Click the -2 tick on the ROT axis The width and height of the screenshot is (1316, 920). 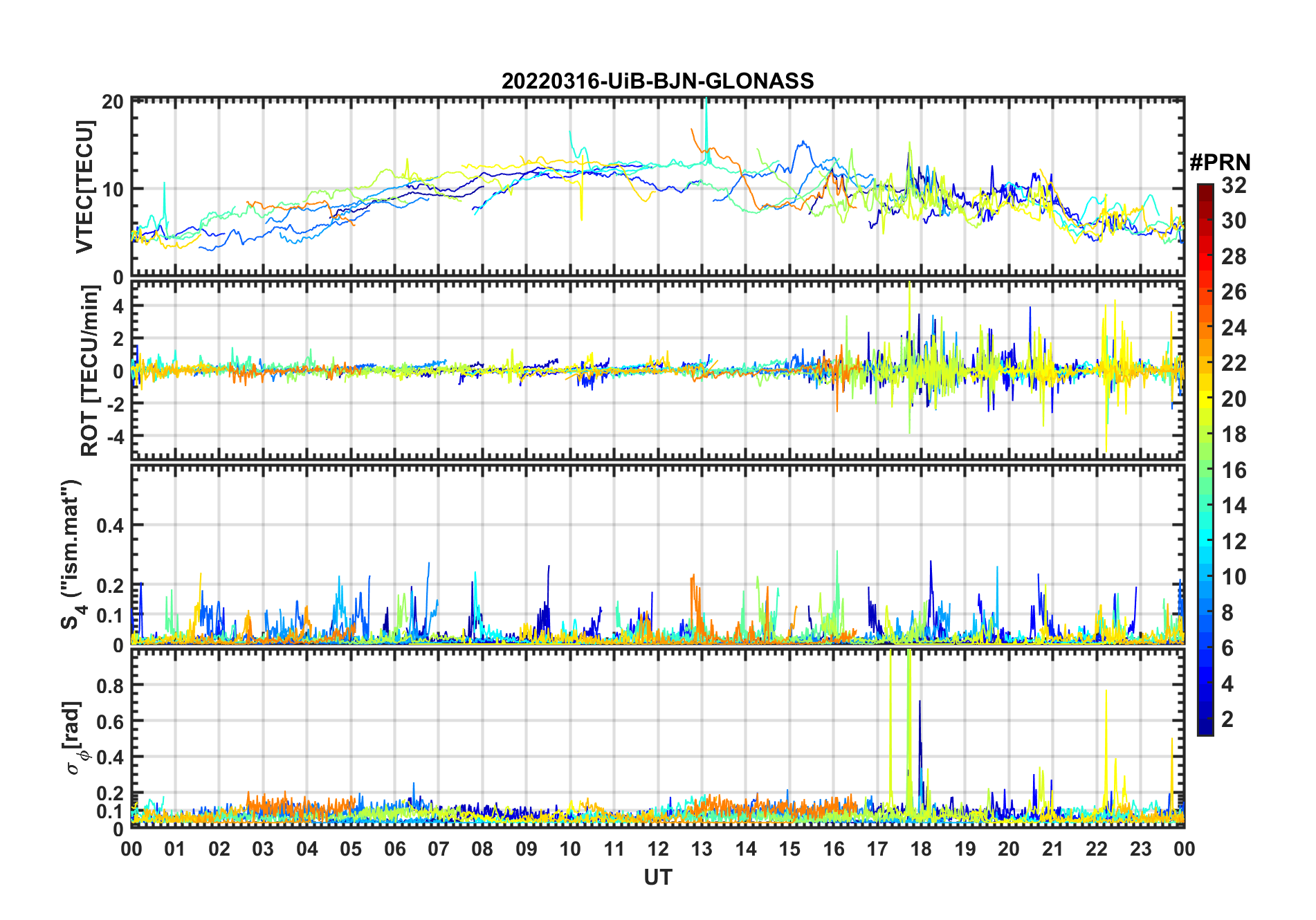(x=115, y=404)
